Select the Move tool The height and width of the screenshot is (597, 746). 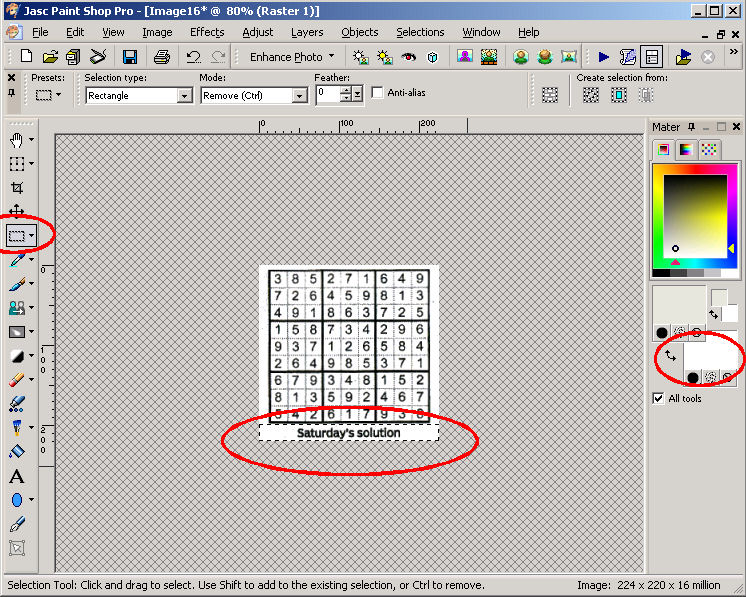[17, 212]
